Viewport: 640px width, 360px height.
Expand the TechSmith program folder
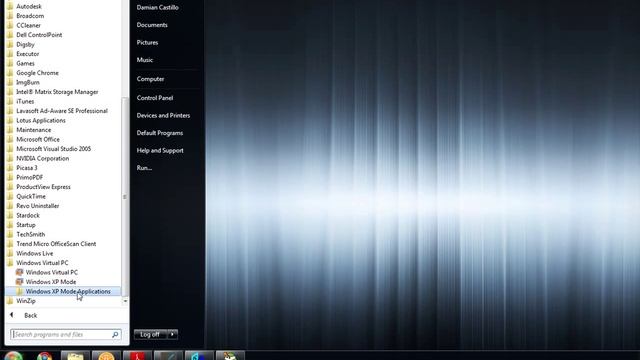31,234
